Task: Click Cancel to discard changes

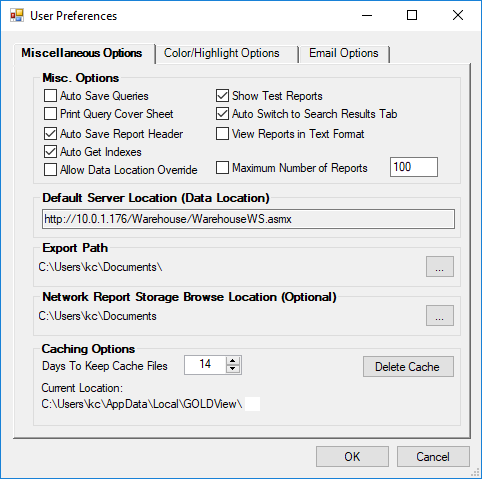Action: [433, 457]
